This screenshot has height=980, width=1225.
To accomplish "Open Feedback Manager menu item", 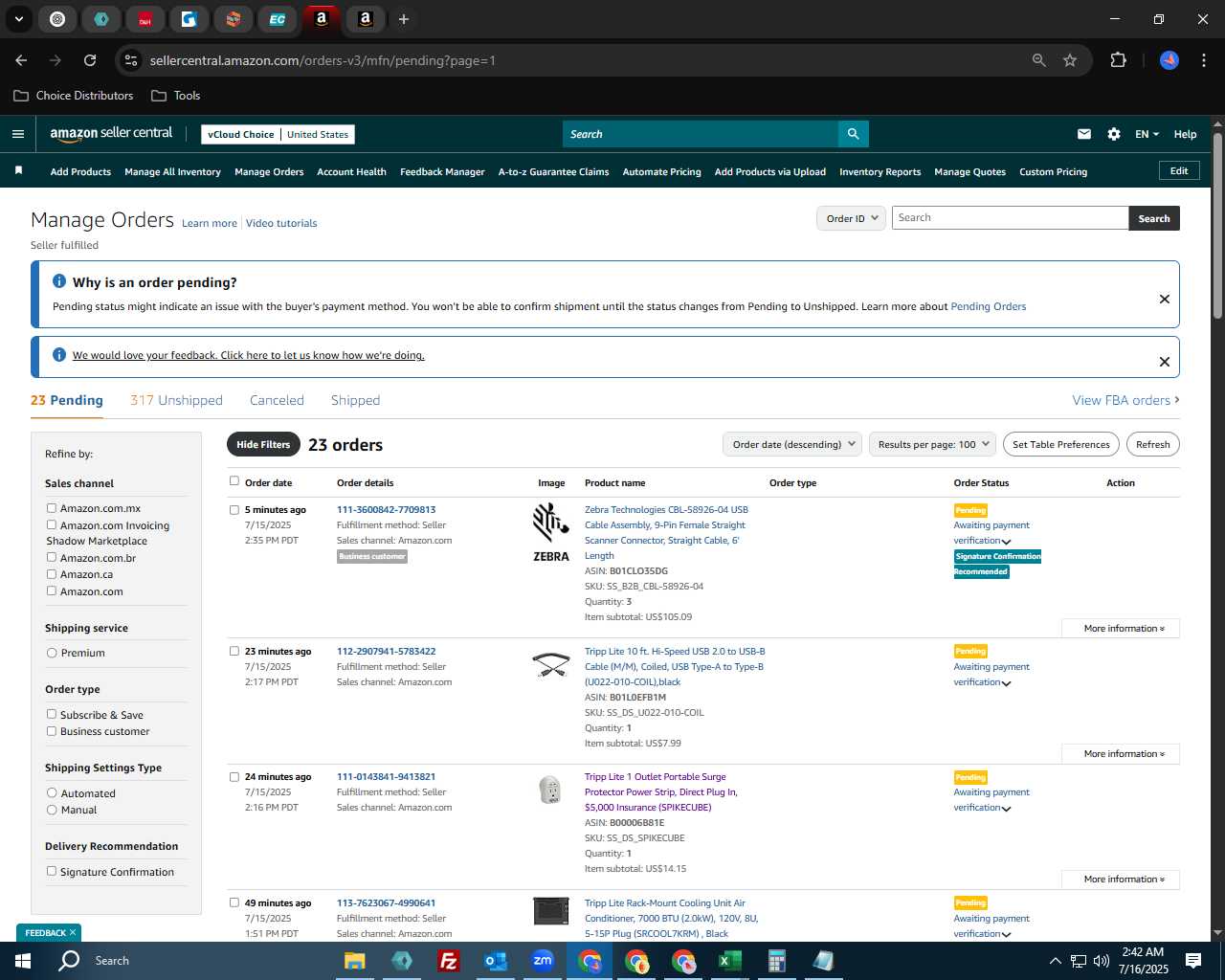I will pyautogui.click(x=442, y=172).
